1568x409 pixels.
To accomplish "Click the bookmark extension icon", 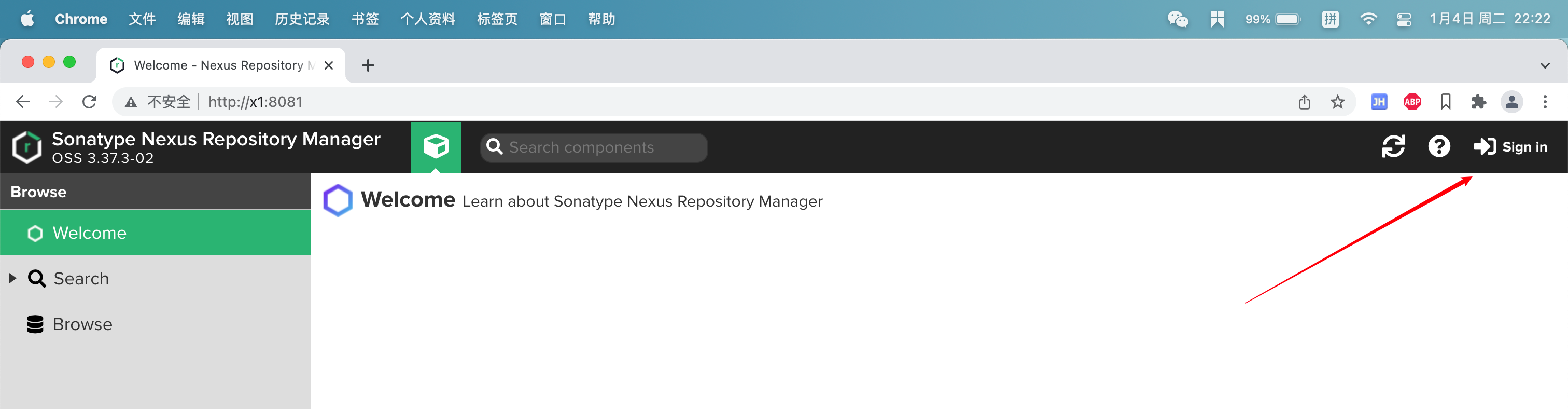I will click(1446, 102).
